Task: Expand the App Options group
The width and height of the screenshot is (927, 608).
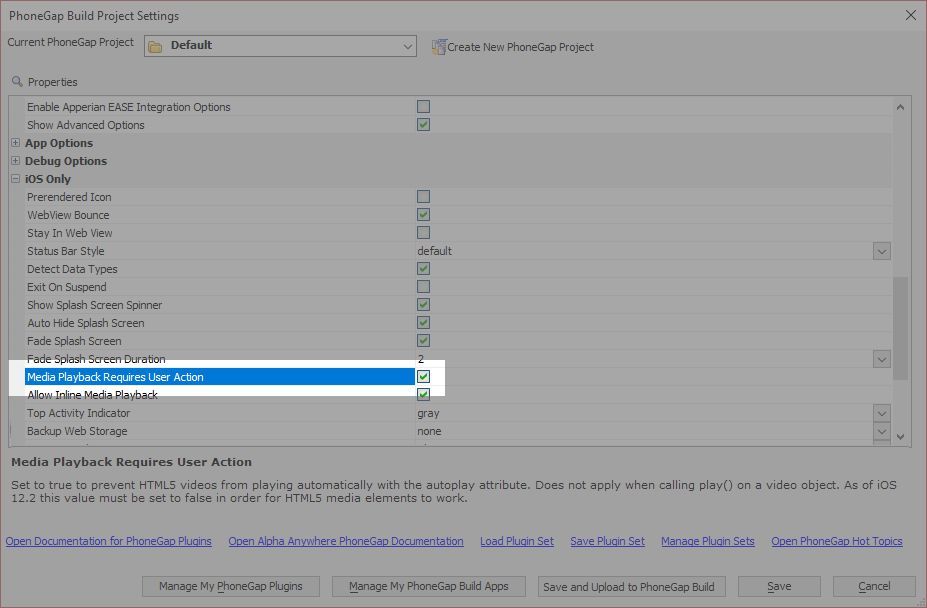Action: pyautogui.click(x=15, y=143)
